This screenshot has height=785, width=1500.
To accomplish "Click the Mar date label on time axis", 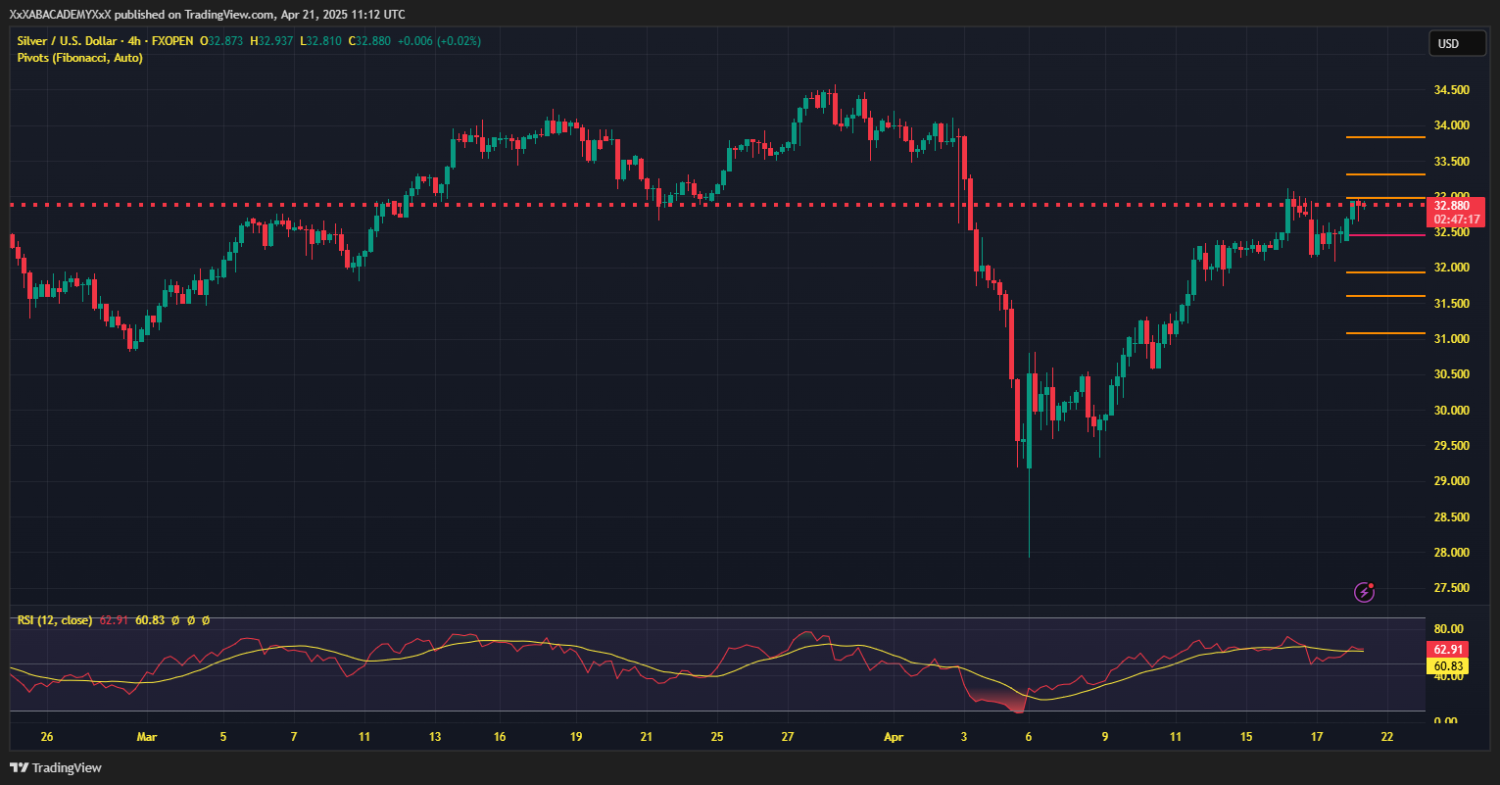I will tap(147, 737).
